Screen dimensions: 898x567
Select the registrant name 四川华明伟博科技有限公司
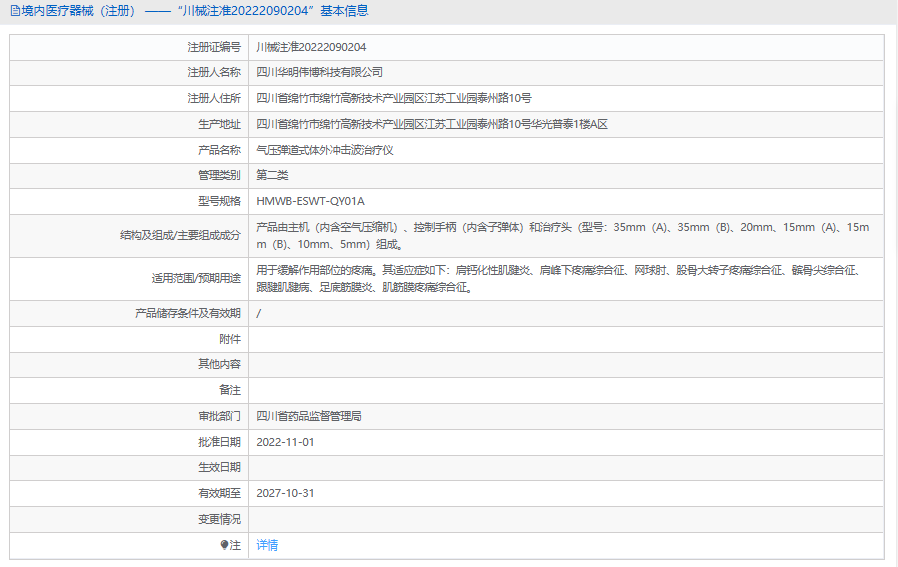tap(320, 72)
